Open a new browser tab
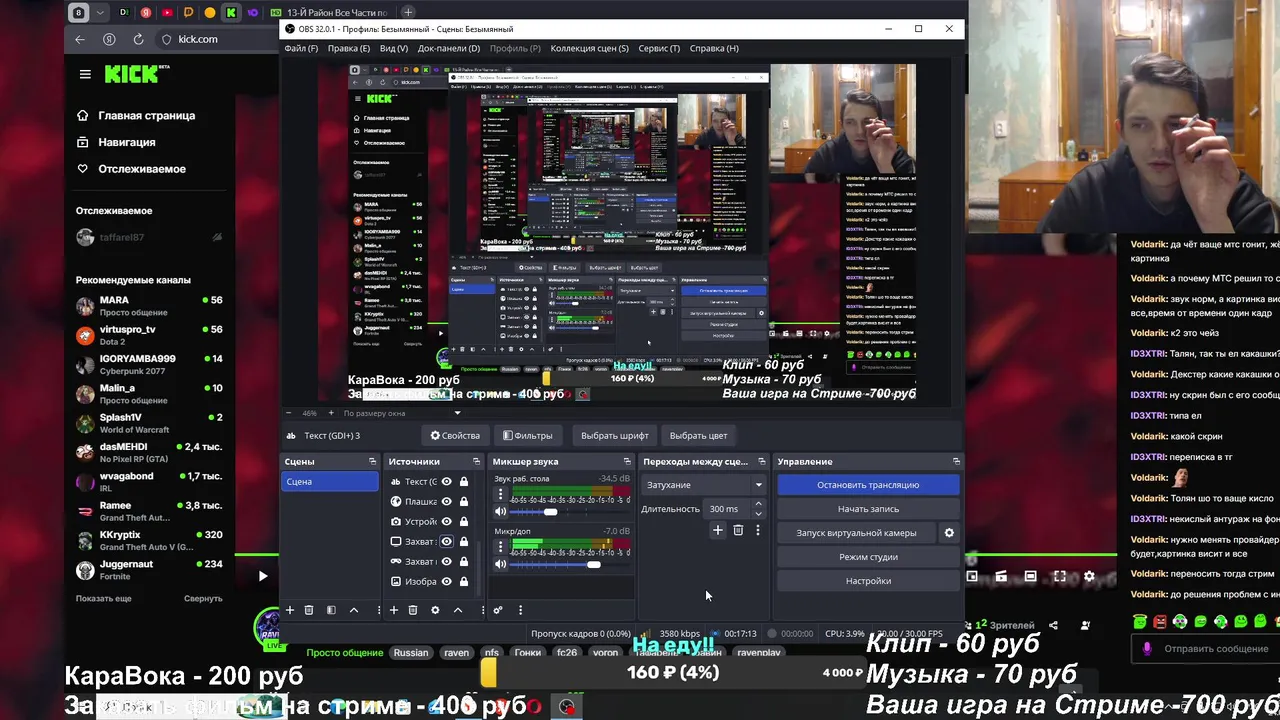Image resolution: width=1280 pixels, height=720 pixels. (x=408, y=12)
